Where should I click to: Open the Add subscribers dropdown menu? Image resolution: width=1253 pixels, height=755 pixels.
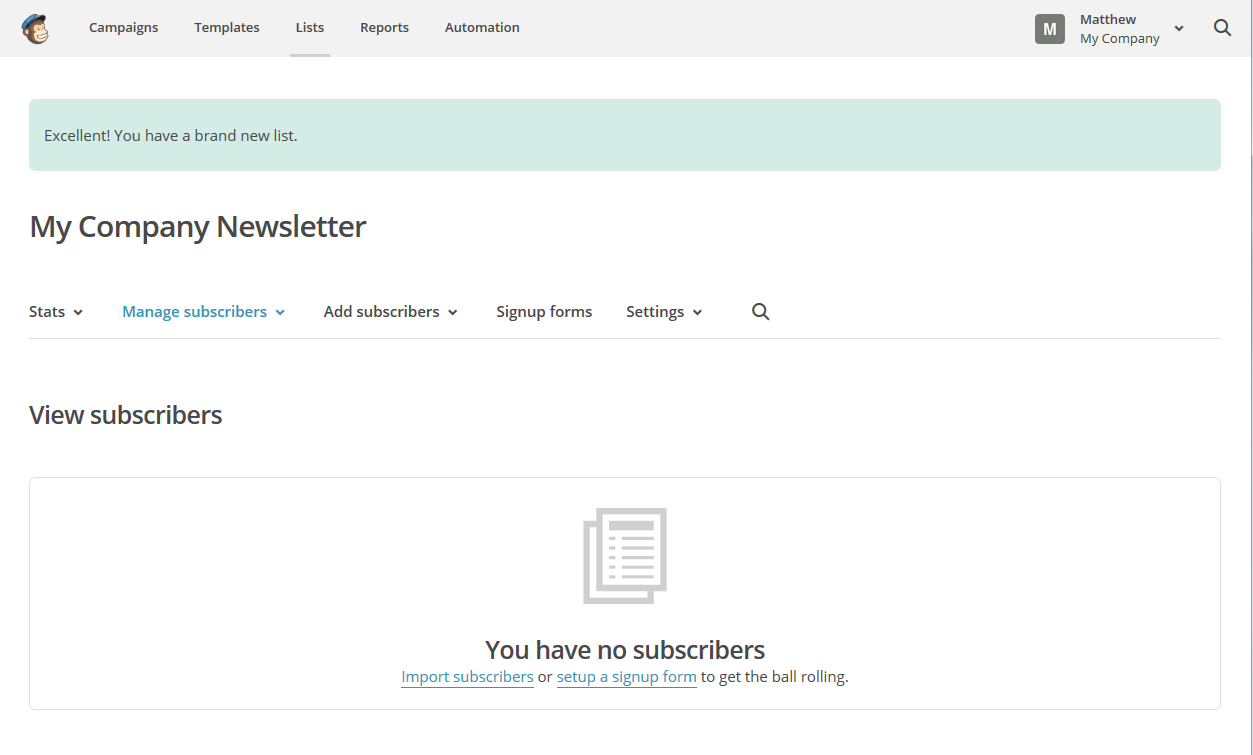tap(390, 312)
